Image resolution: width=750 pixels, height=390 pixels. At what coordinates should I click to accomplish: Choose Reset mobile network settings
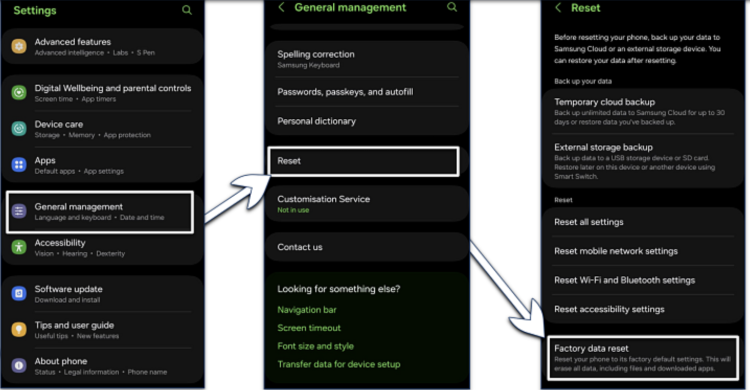click(x=643, y=251)
